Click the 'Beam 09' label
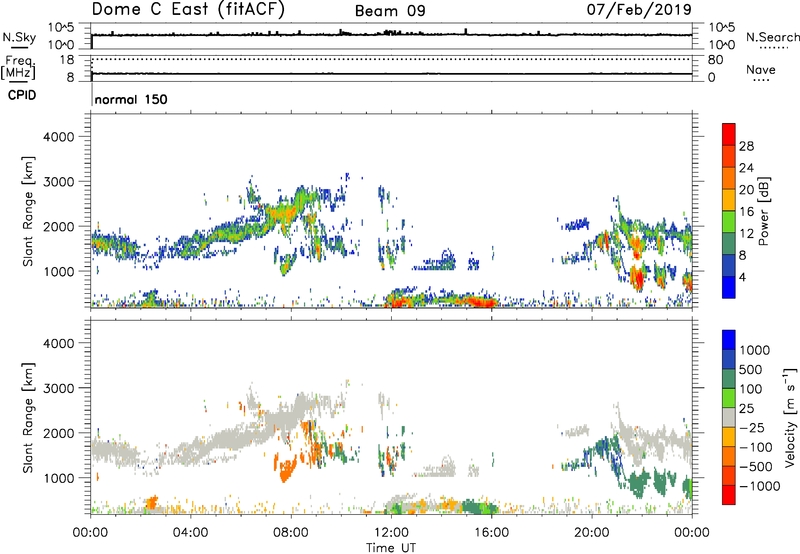800x554 pixels. [x=390, y=11]
